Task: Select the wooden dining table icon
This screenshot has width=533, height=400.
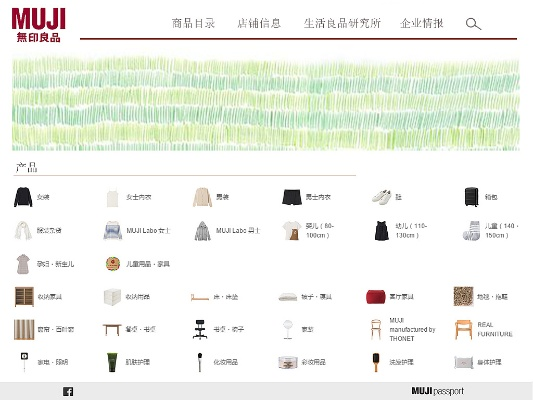Action: click(x=112, y=330)
